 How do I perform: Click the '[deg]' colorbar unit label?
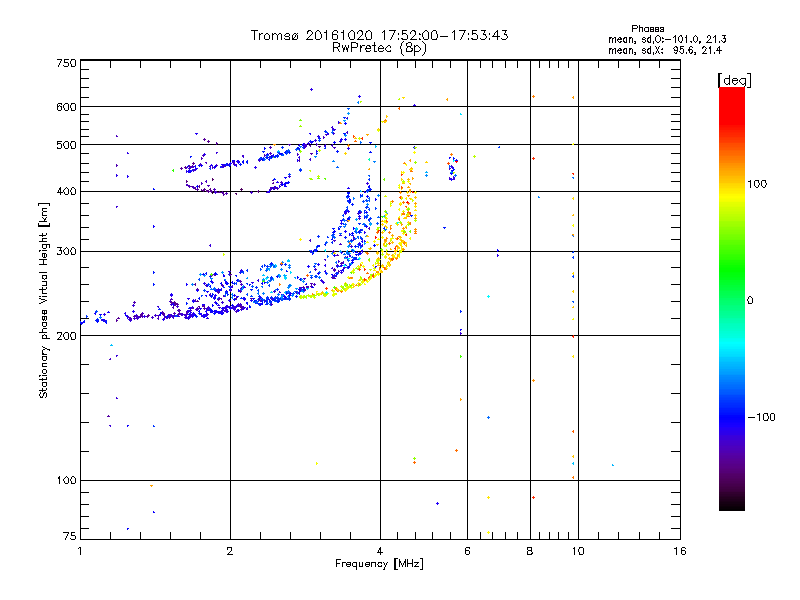click(734, 80)
